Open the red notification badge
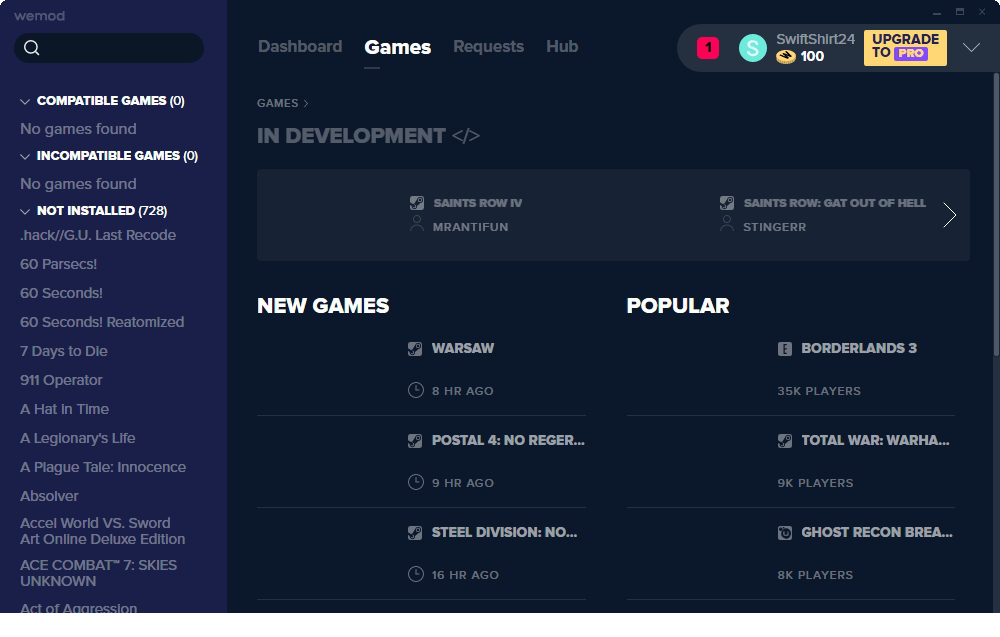The image size is (1000, 637). click(708, 47)
